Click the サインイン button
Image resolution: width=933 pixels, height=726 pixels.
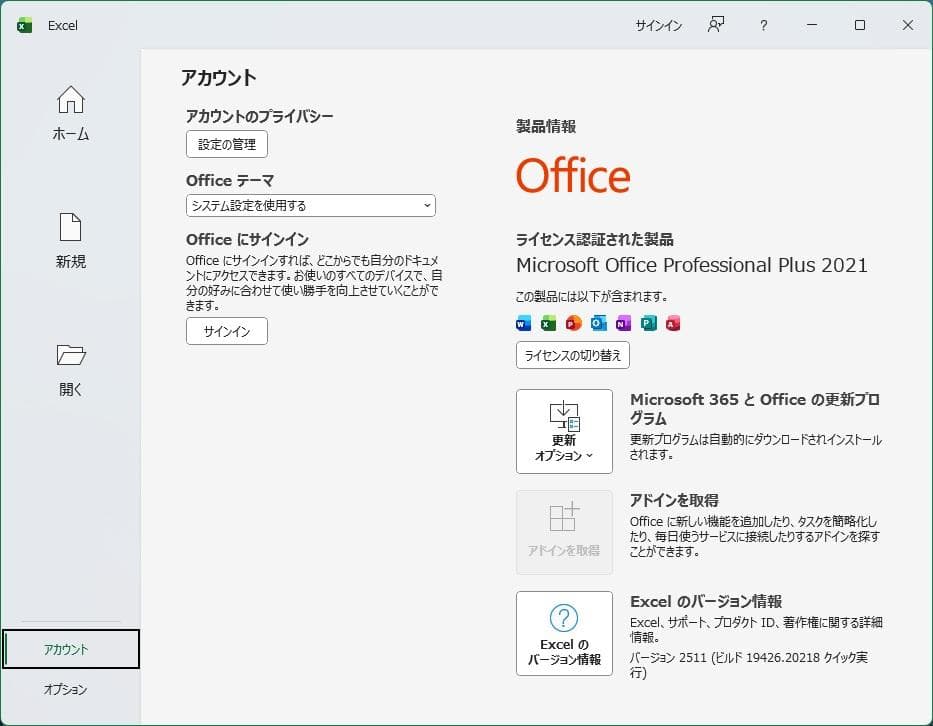point(226,331)
